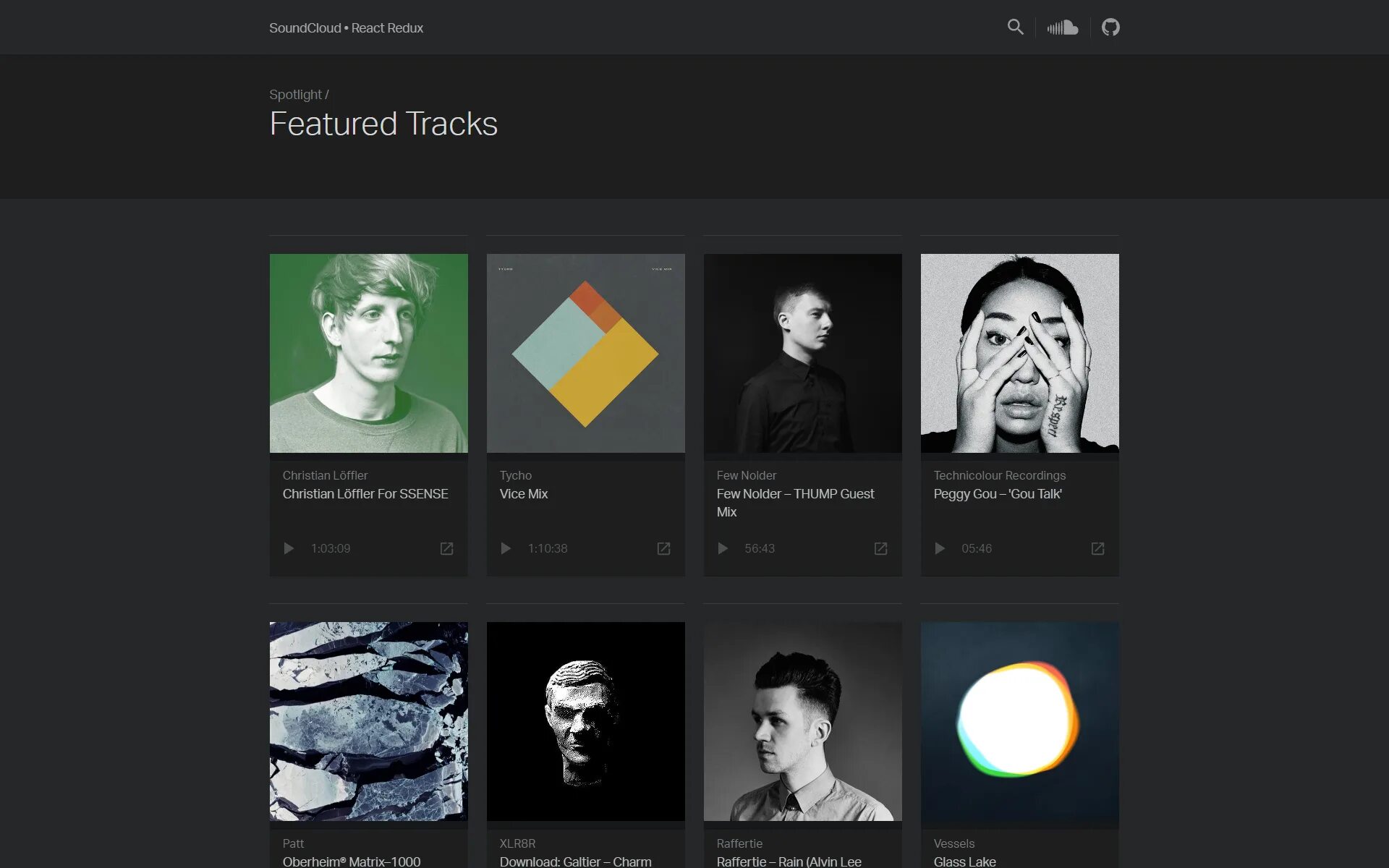
Task: Click Peggy Gou cover artwork
Action: 1019,353
